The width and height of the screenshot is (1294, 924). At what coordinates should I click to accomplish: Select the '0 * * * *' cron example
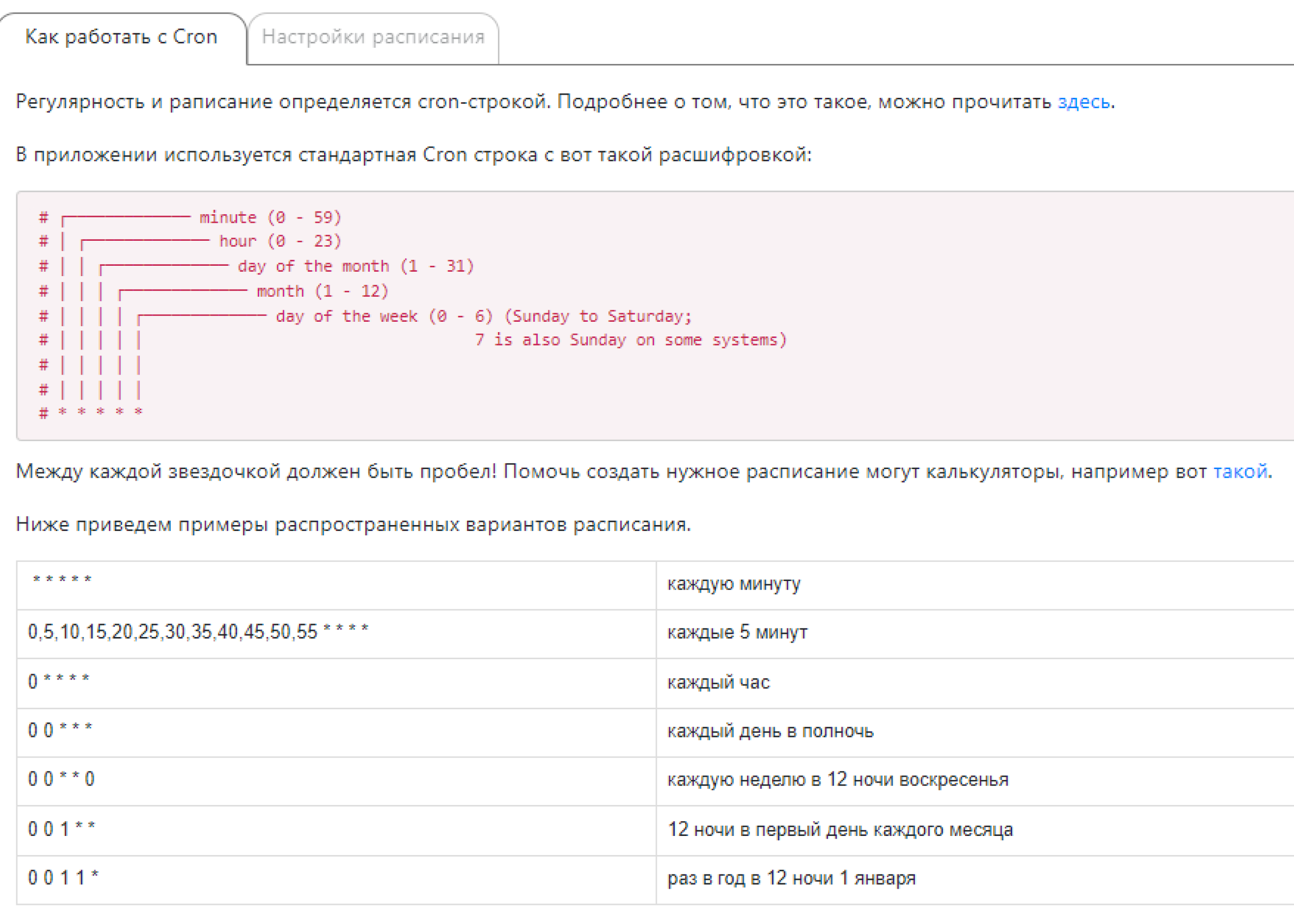[59, 681]
